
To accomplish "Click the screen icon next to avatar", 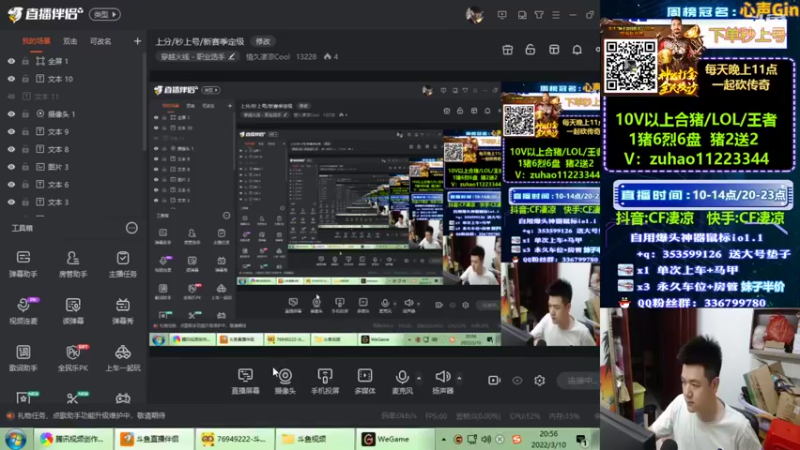I will (x=502, y=15).
